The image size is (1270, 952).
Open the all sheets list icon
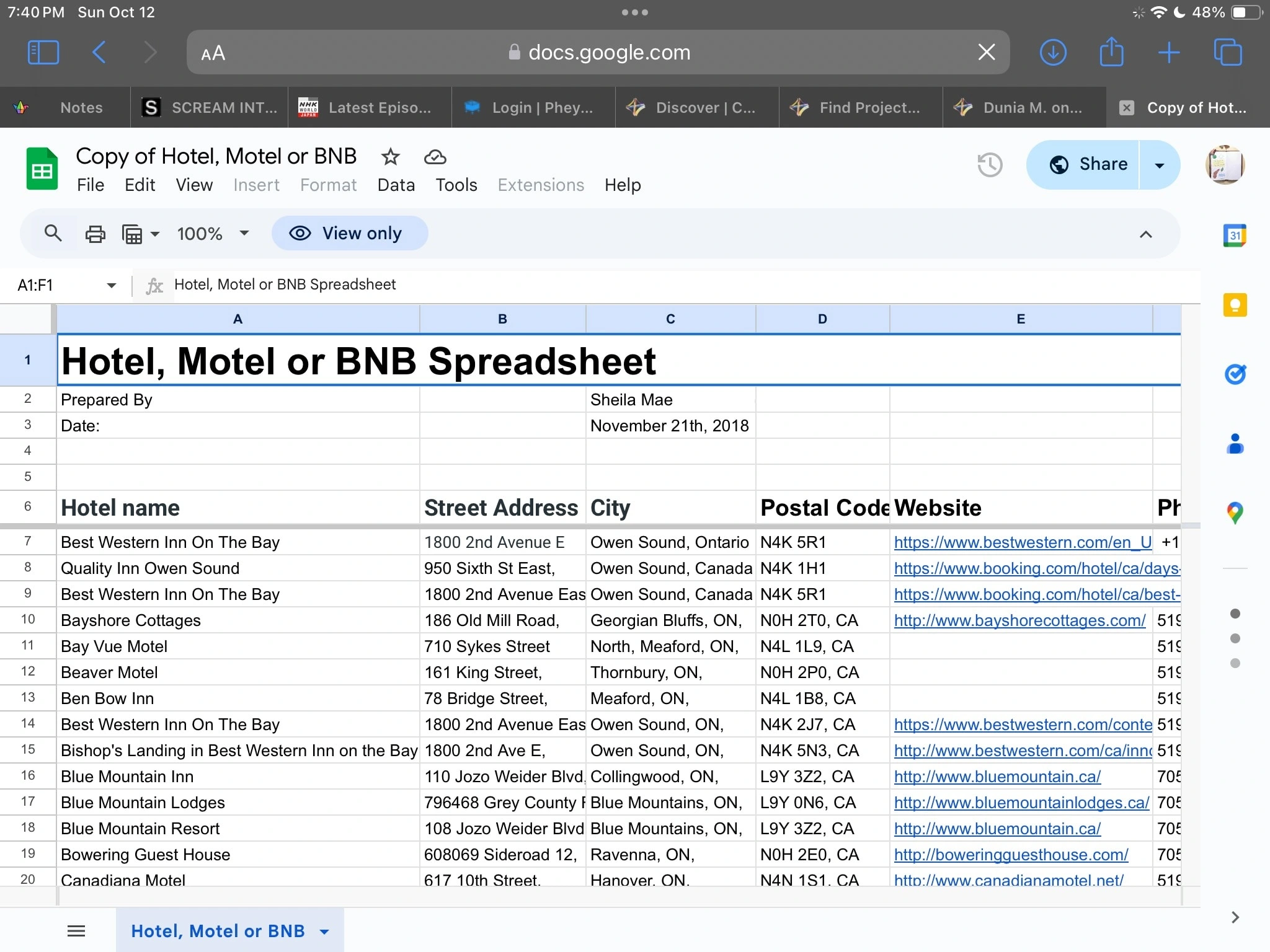(x=76, y=930)
